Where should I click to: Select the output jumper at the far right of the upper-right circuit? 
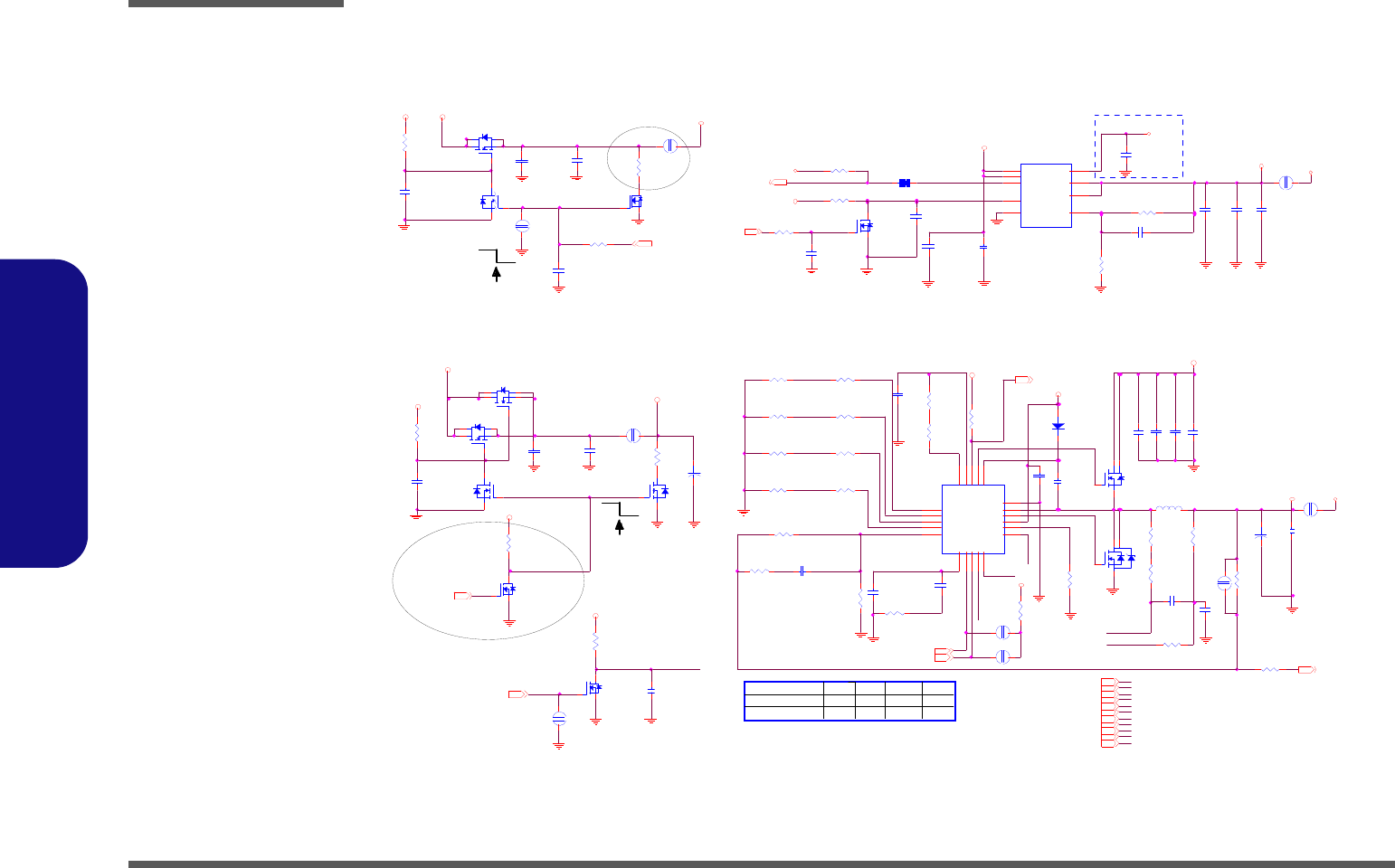click(1286, 183)
